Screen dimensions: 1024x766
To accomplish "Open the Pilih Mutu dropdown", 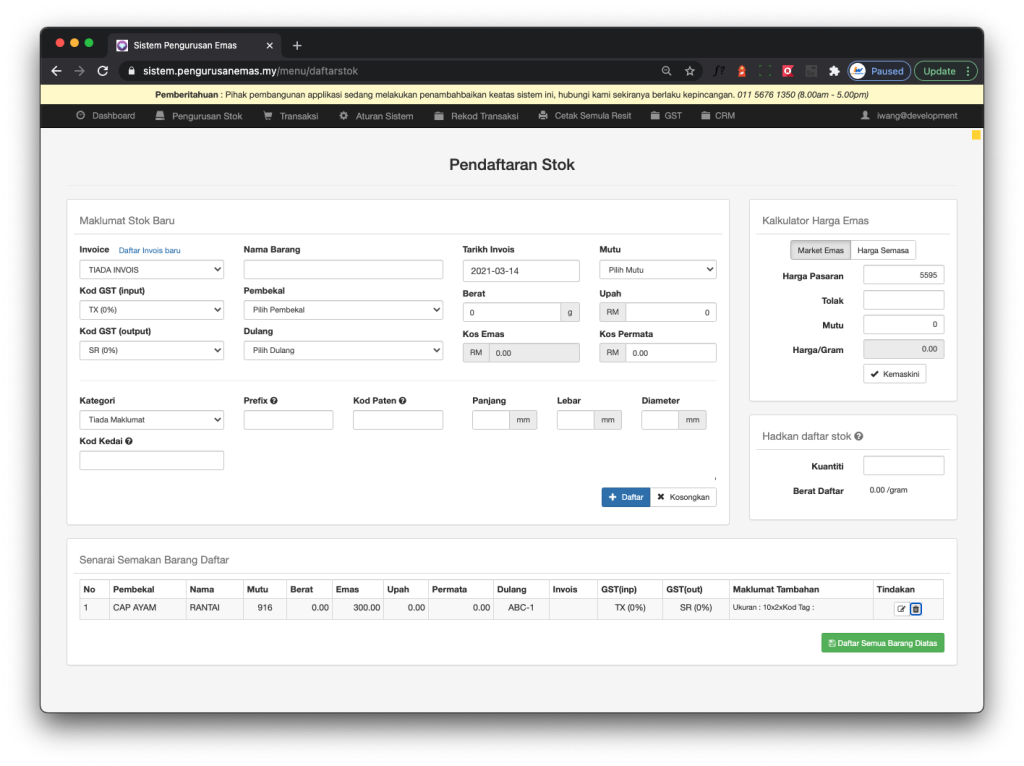I will pos(657,270).
